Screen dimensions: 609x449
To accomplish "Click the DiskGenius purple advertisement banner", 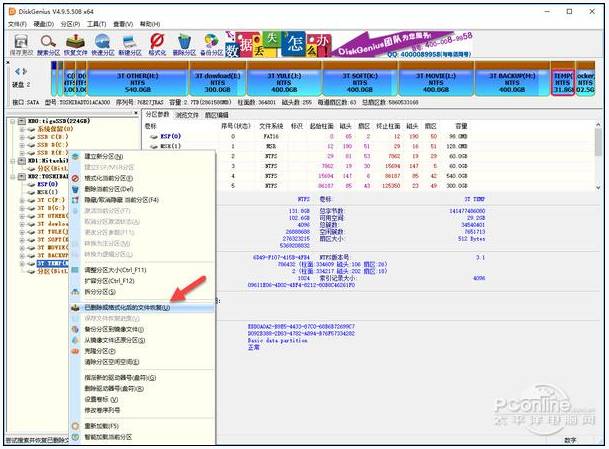I will (x=402, y=45).
